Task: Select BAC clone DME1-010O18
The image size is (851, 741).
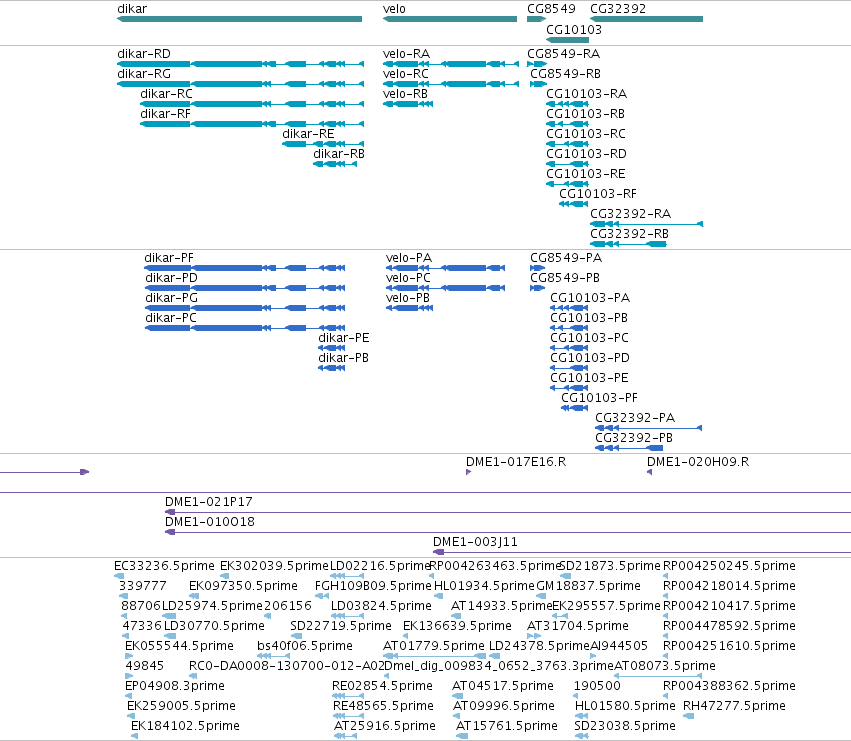Action: click(x=508, y=533)
